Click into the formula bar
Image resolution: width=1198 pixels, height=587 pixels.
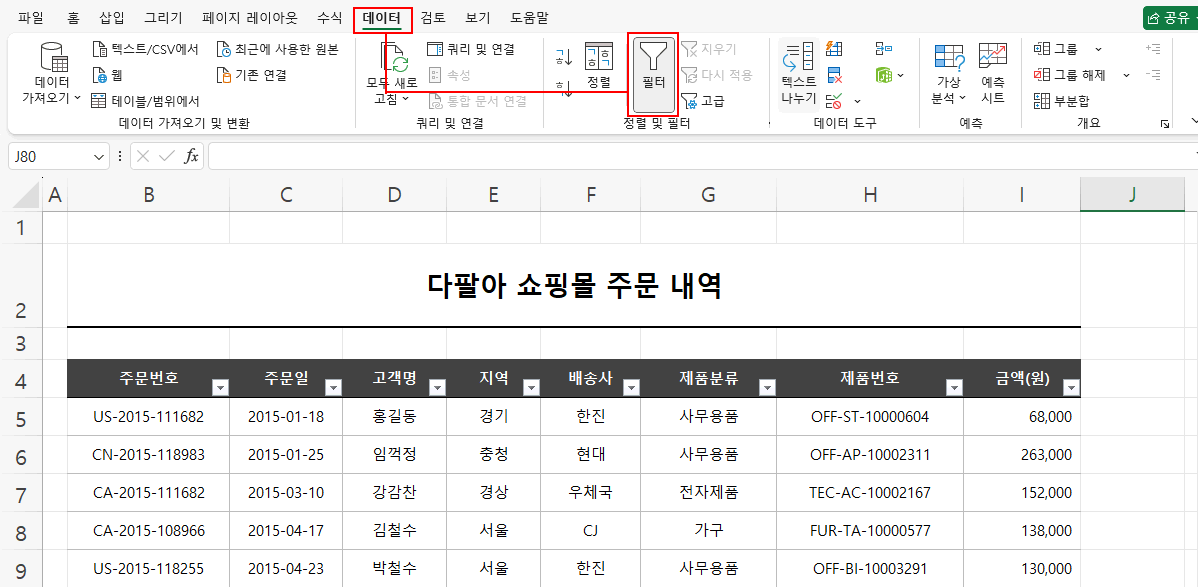703,156
